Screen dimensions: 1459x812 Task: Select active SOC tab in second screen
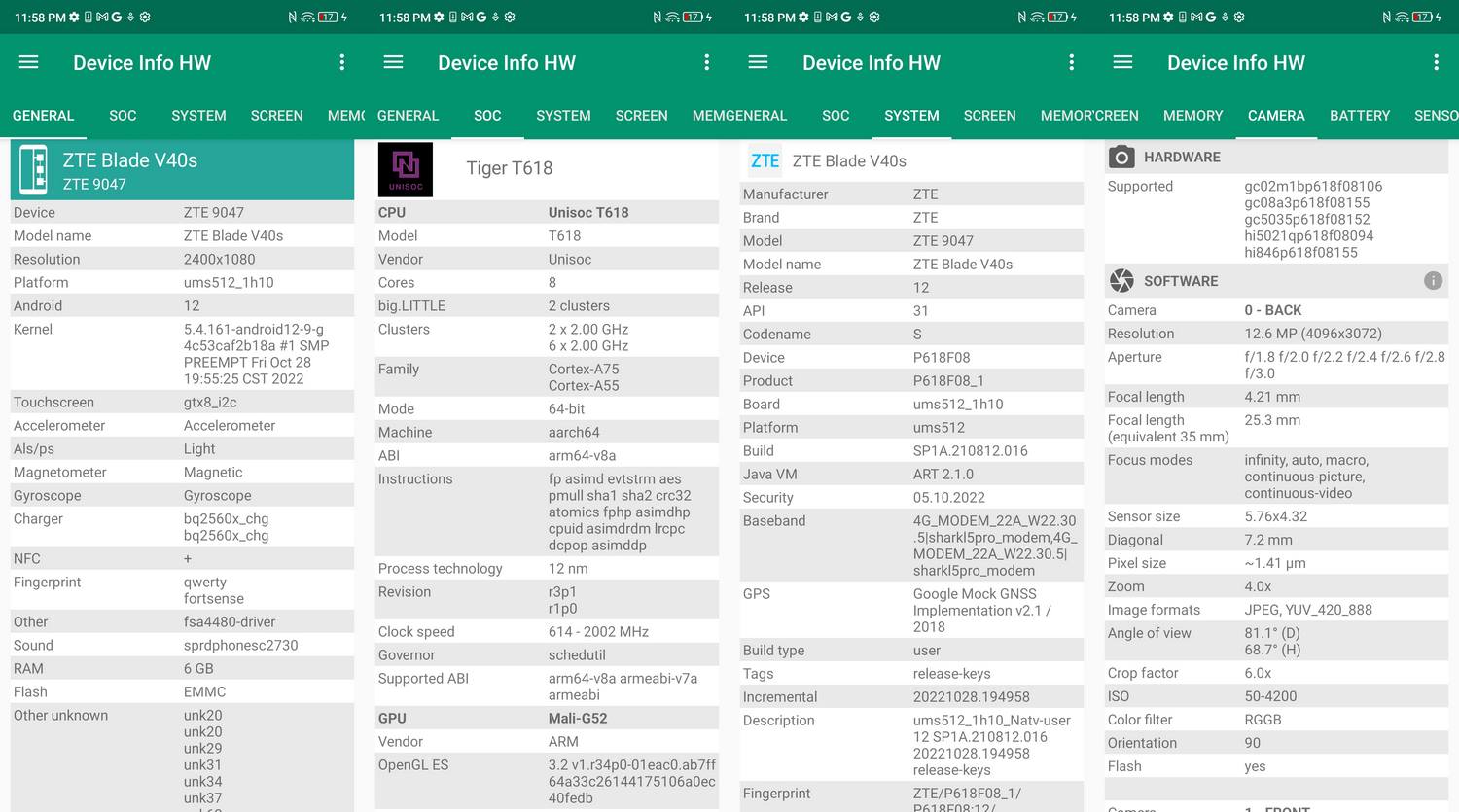[487, 115]
